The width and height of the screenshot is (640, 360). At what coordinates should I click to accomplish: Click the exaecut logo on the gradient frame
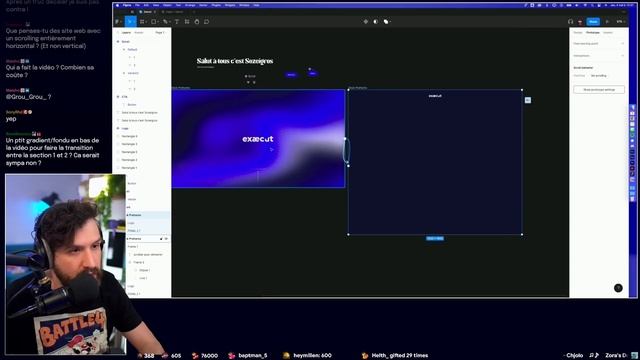pos(258,139)
